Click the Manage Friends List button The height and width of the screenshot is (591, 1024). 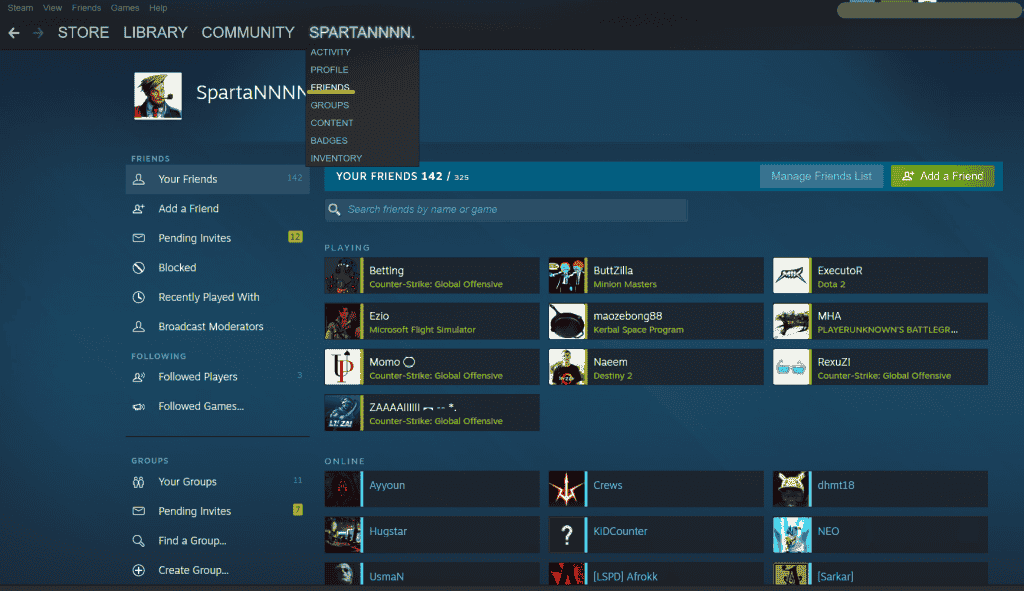tap(821, 176)
